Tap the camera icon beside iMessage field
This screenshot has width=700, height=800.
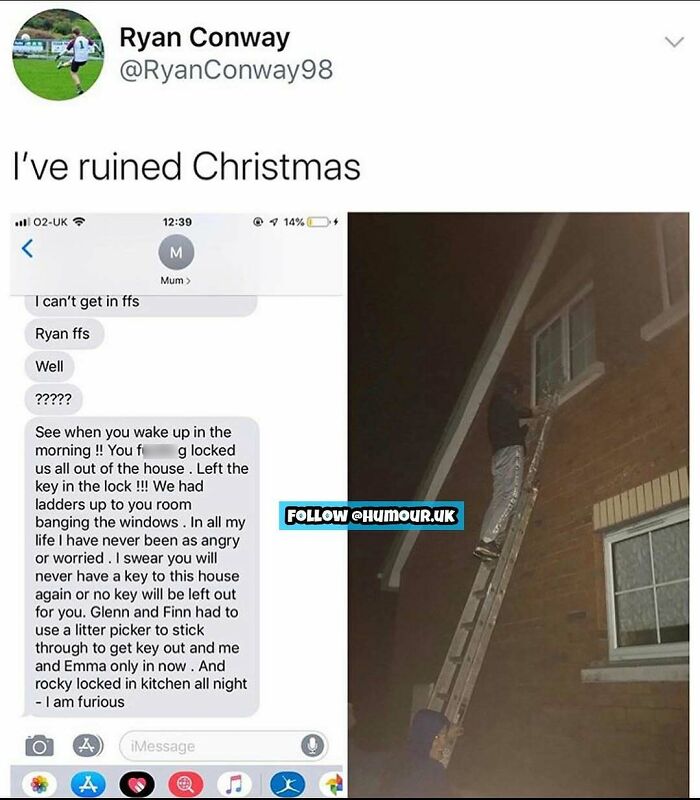(x=39, y=746)
